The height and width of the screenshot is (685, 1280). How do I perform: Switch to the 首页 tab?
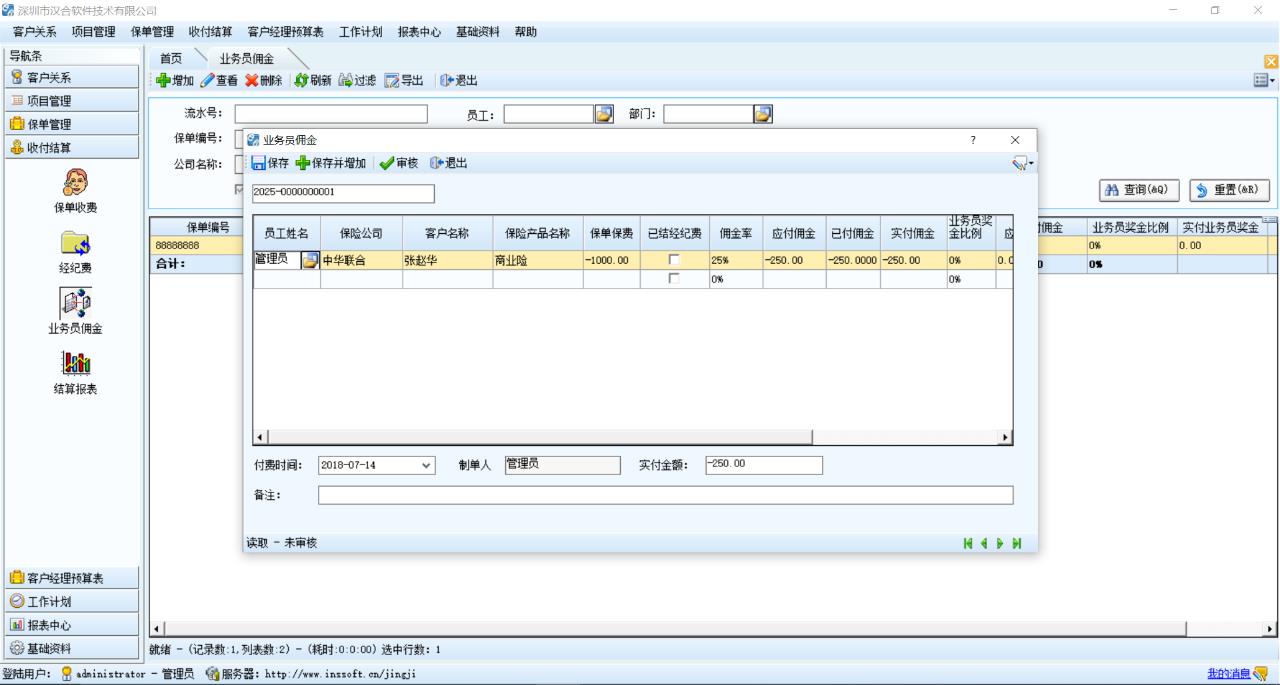click(x=171, y=59)
